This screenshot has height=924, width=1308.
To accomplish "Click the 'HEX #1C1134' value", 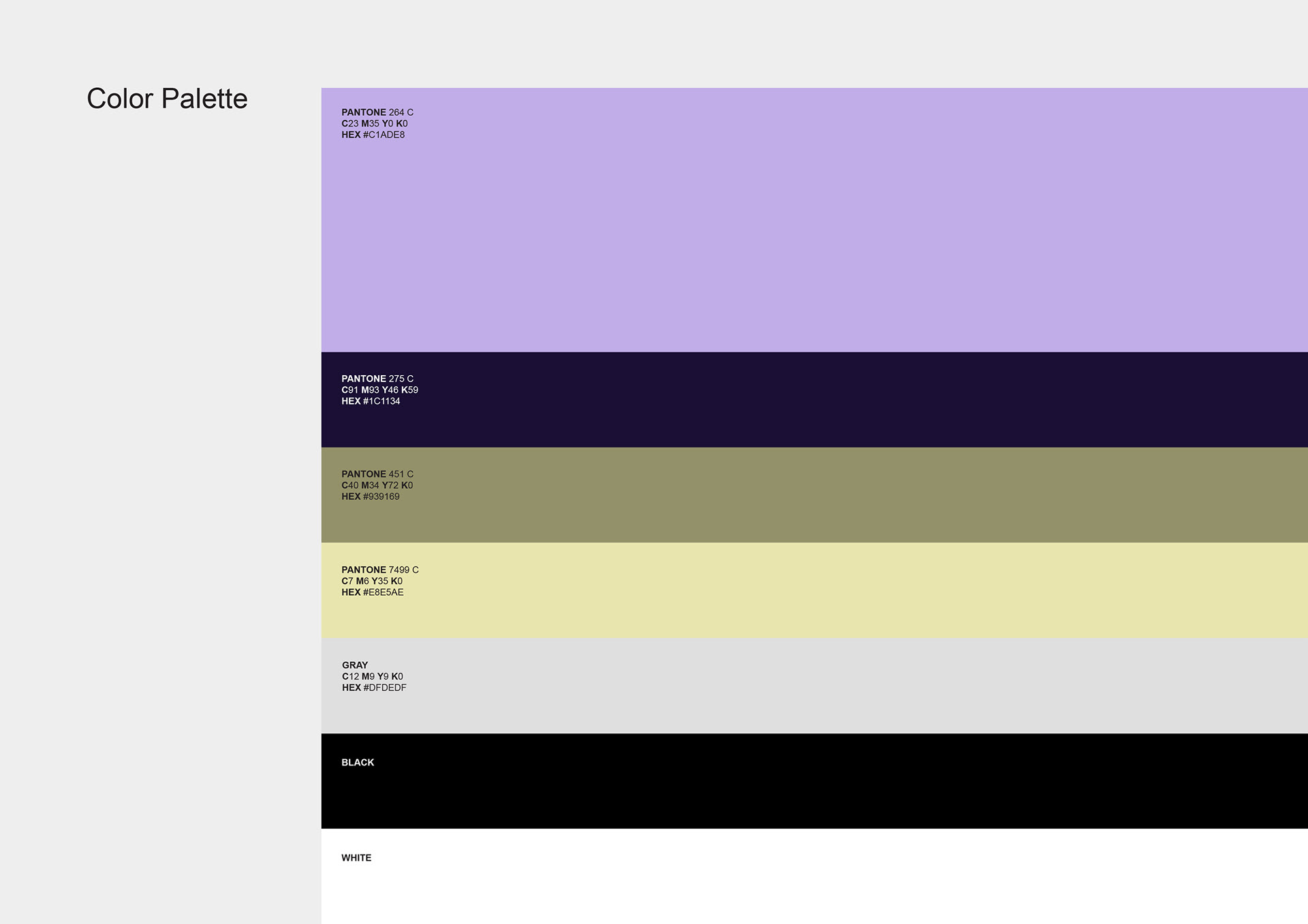I will coord(371,401).
